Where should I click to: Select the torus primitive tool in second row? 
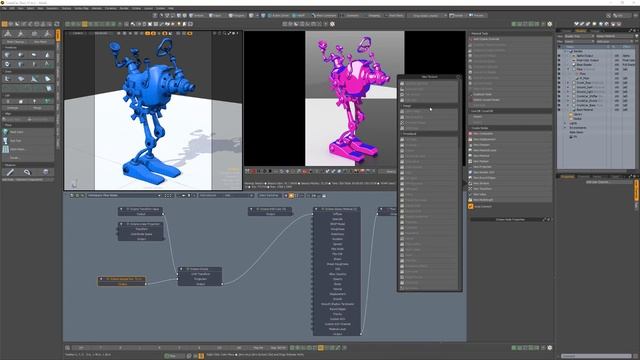coord(8,64)
